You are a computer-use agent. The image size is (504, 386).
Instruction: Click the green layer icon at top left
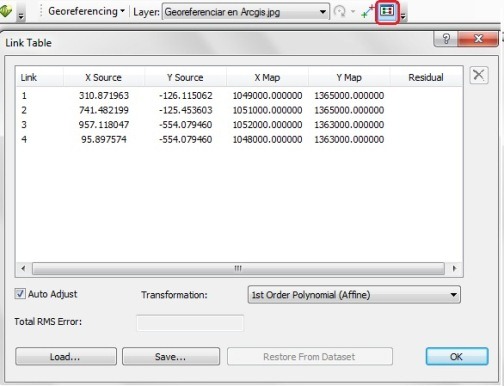pyautogui.click(x=6, y=11)
